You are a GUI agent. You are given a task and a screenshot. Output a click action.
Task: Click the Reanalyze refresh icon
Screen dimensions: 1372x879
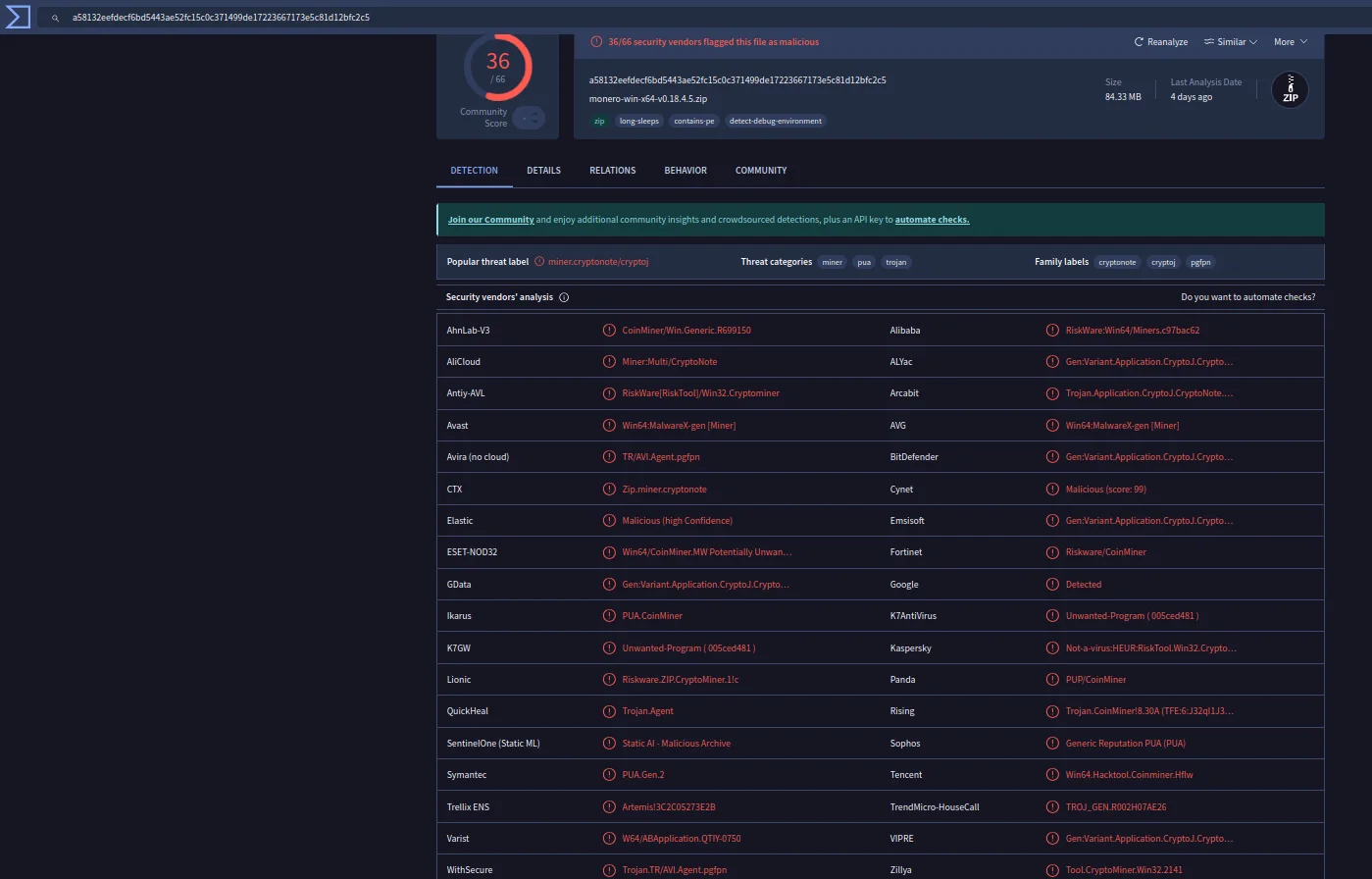click(x=1139, y=42)
